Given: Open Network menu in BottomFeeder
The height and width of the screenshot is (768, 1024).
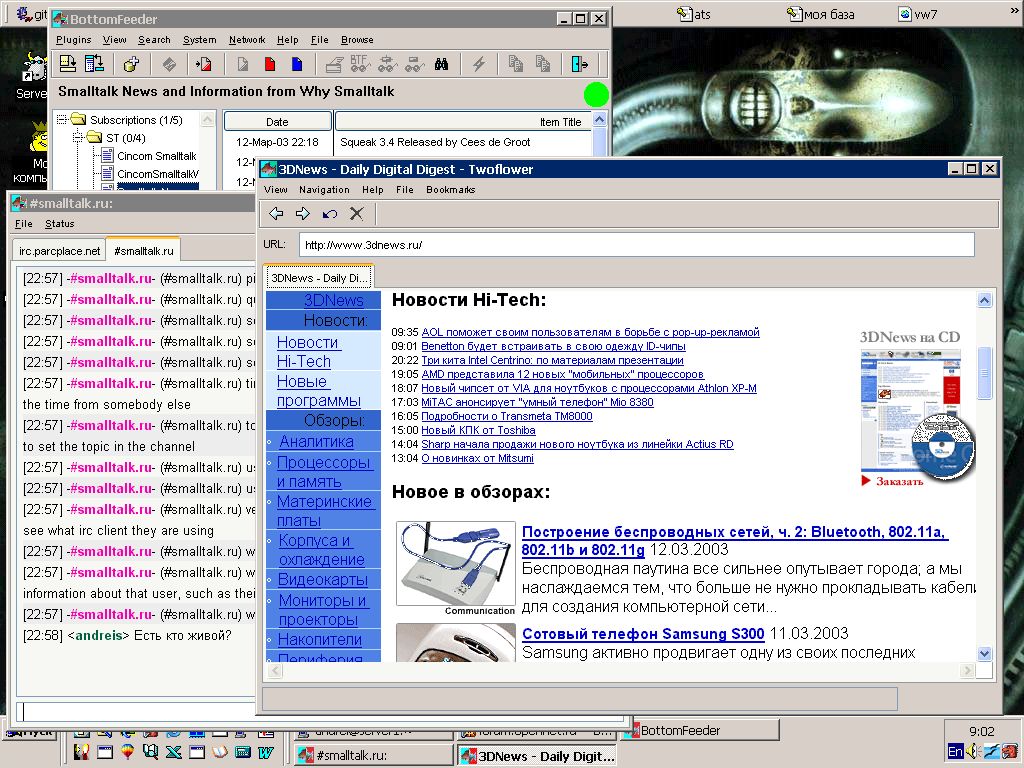Looking at the screenshot, I should click(247, 40).
